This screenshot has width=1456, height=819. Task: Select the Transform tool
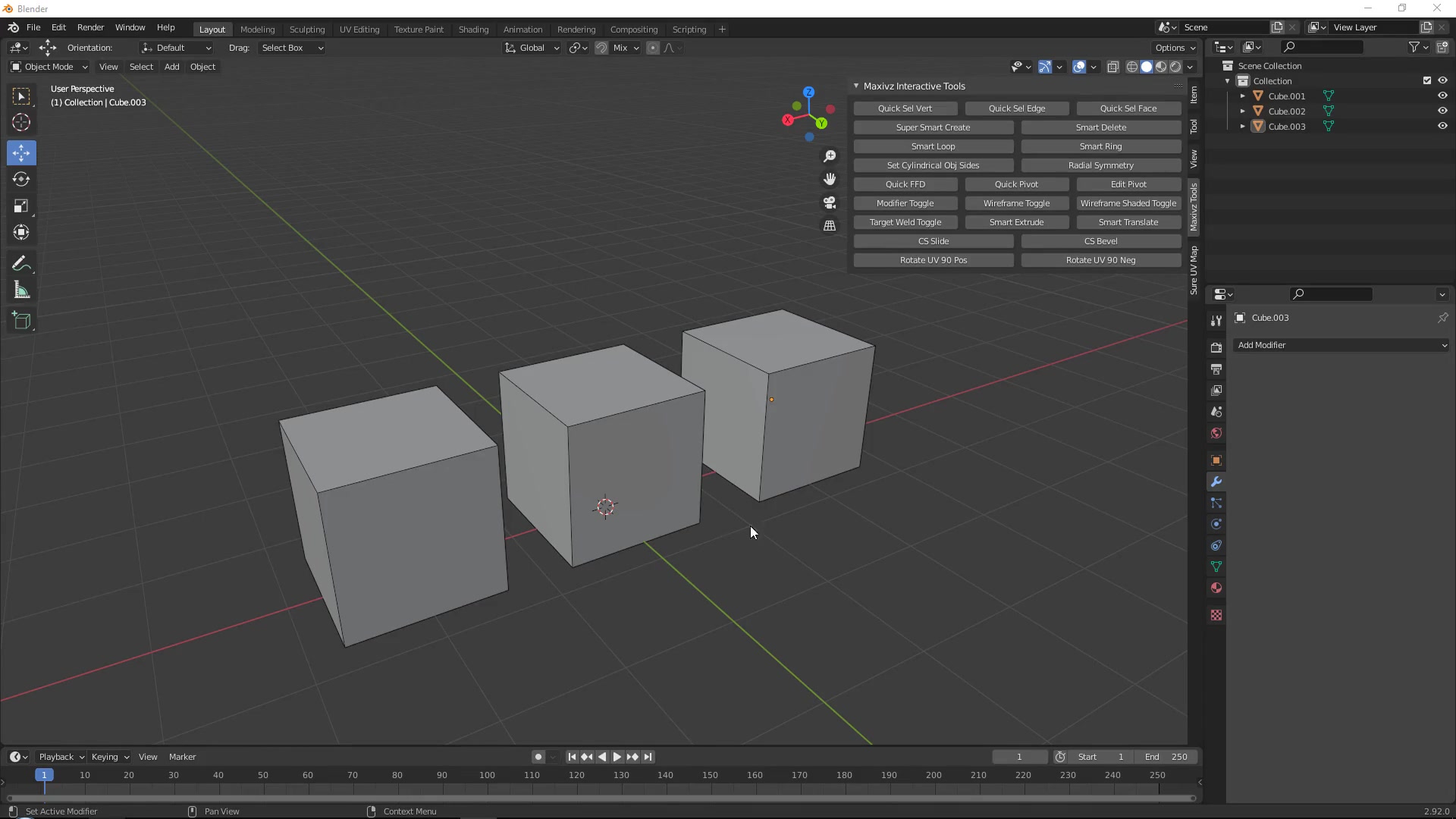(21, 233)
